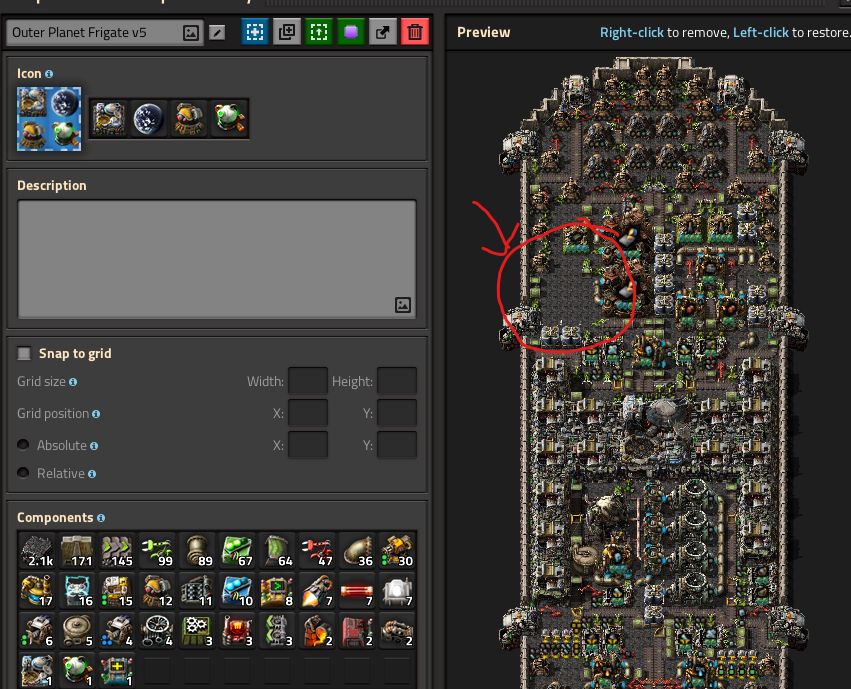
Task: Click inside the Description text area
Action: click(x=217, y=259)
